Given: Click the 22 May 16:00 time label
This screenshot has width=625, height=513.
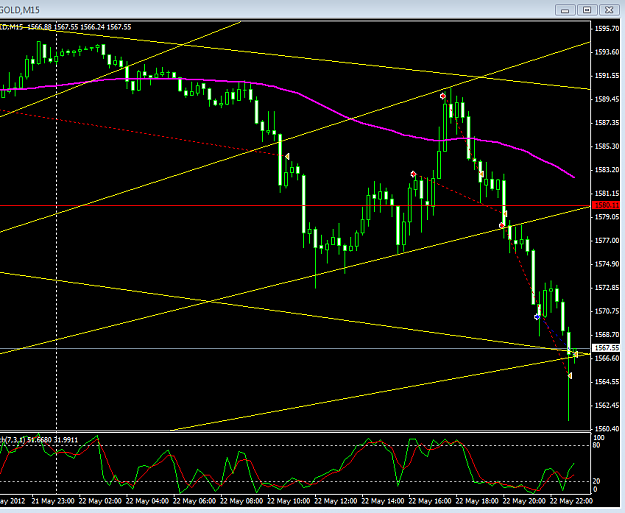Looking at the screenshot, I should click(430, 501).
